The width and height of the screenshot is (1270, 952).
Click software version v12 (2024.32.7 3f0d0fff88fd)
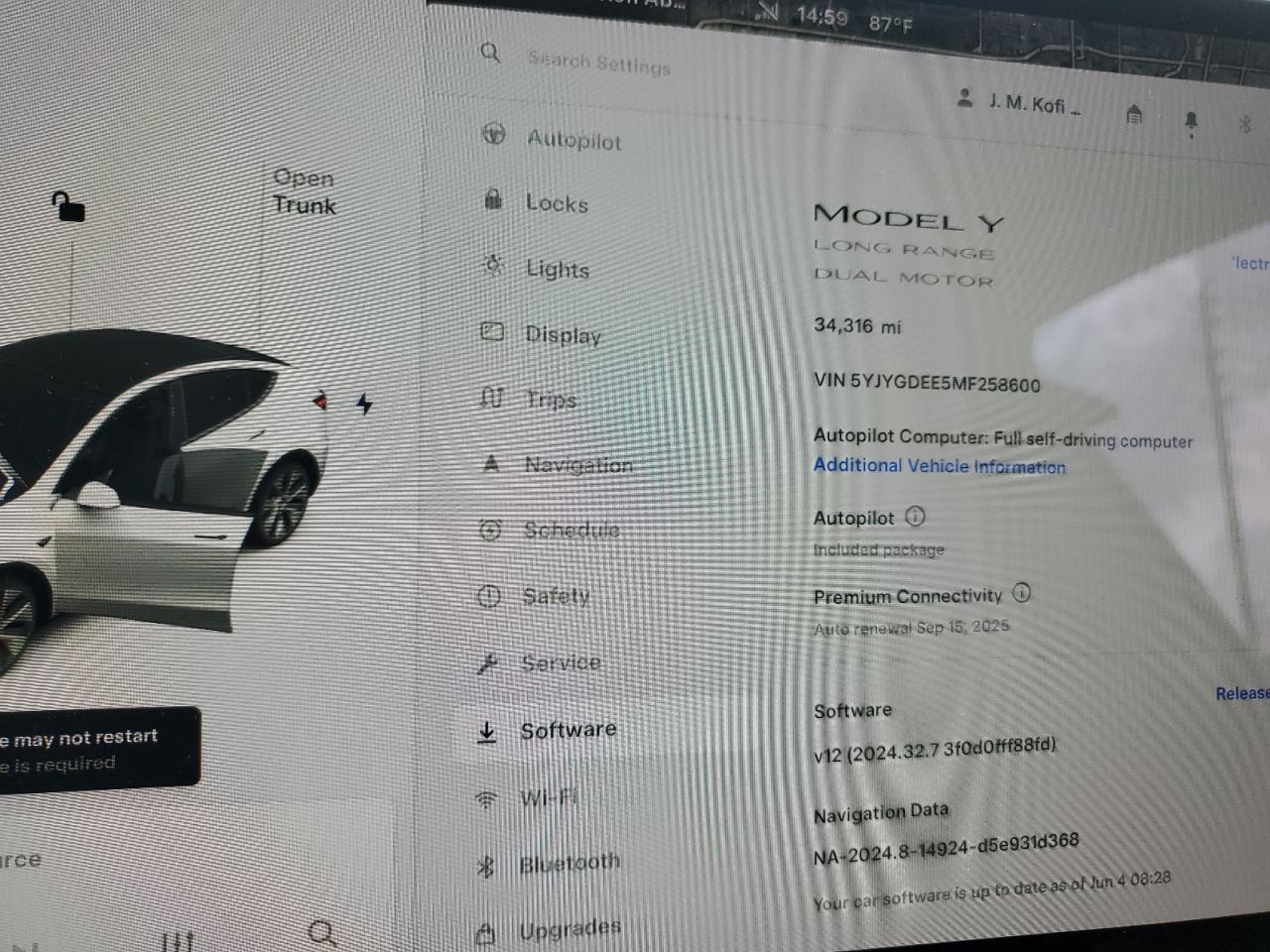[935, 749]
